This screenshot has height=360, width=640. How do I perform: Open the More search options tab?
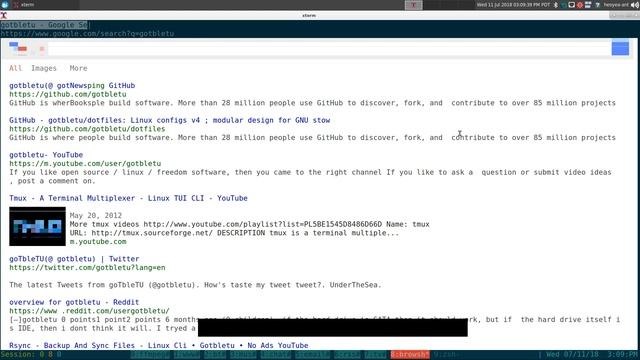click(78, 68)
